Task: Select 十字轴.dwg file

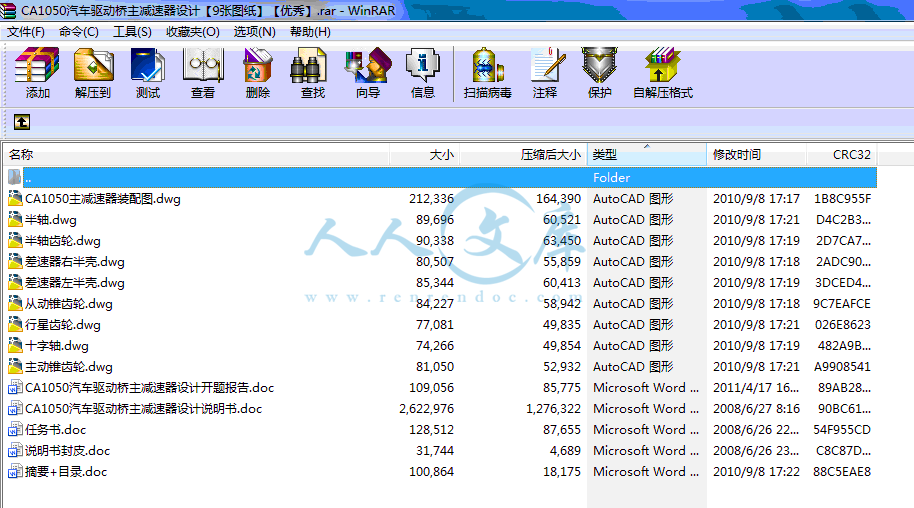Action: click(x=57, y=346)
